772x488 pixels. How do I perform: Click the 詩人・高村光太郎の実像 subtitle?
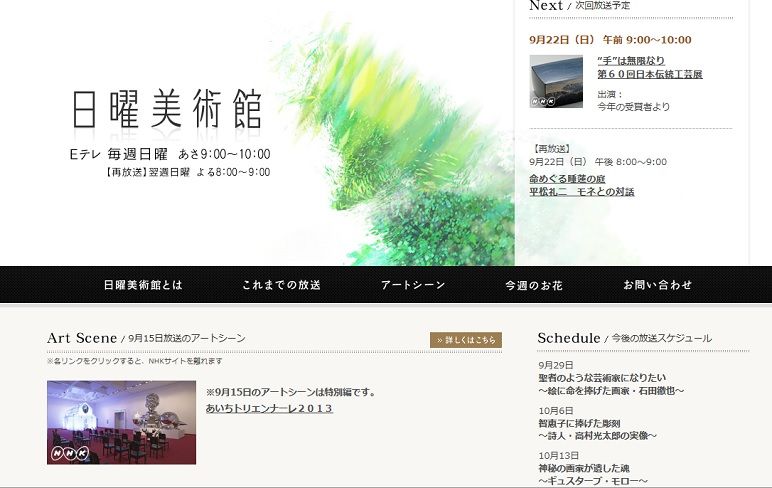tap(597, 436)
